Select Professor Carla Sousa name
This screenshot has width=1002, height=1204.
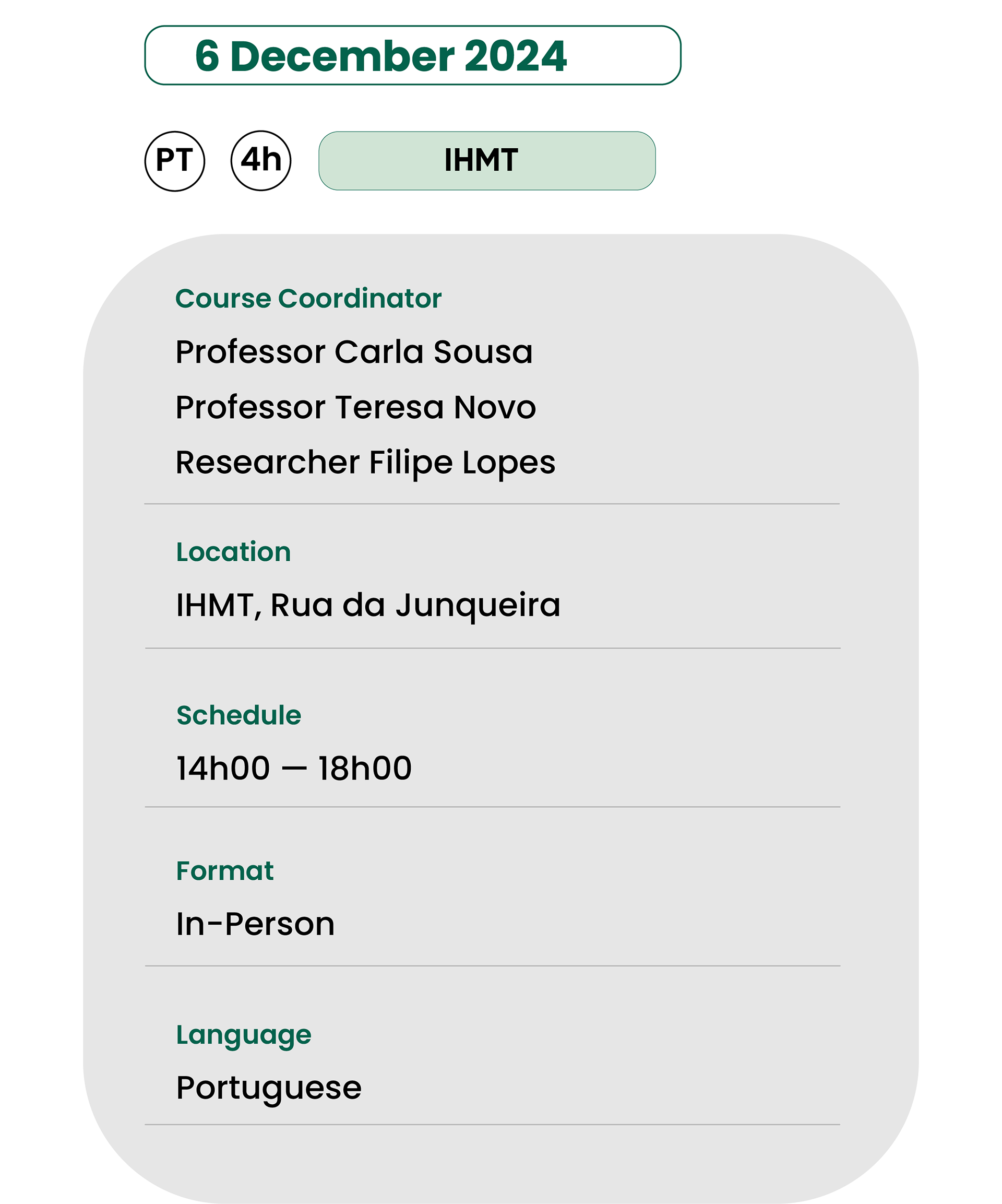(354, 351)
